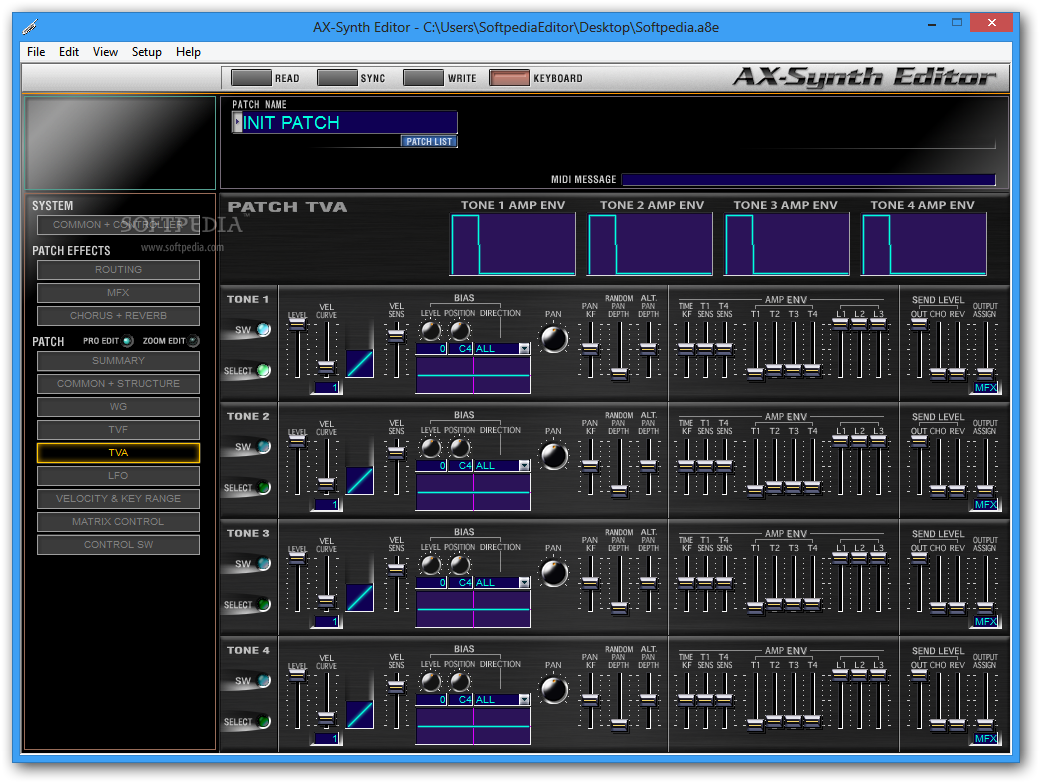Click the MIDI MESSAGE display bar
The image size is (1040, 783).
809,180
